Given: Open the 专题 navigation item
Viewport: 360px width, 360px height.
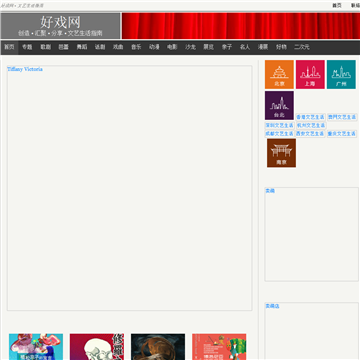Looking at the screenshot, I should (27, 47).
